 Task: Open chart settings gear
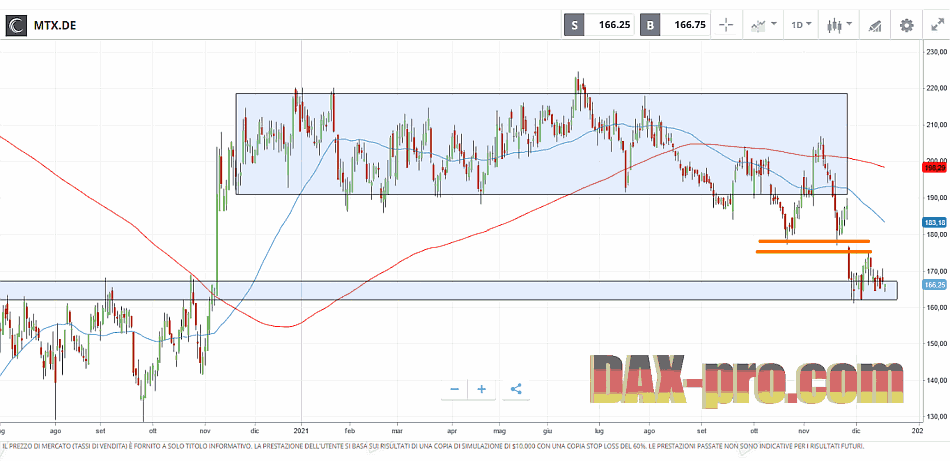(x=906, y=25)
